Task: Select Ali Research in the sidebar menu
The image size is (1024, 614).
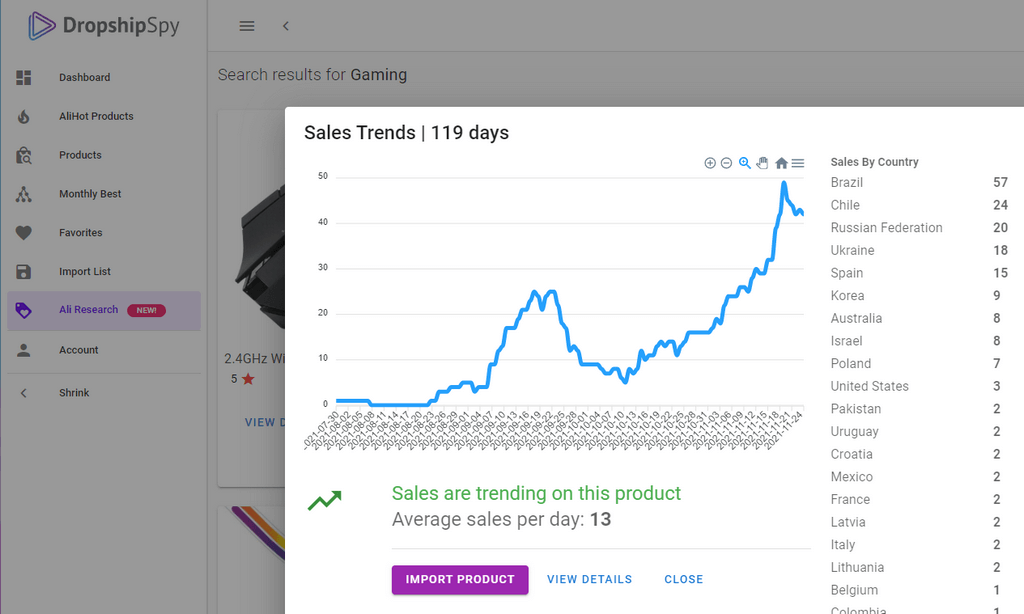Action: tap(90, 311)
